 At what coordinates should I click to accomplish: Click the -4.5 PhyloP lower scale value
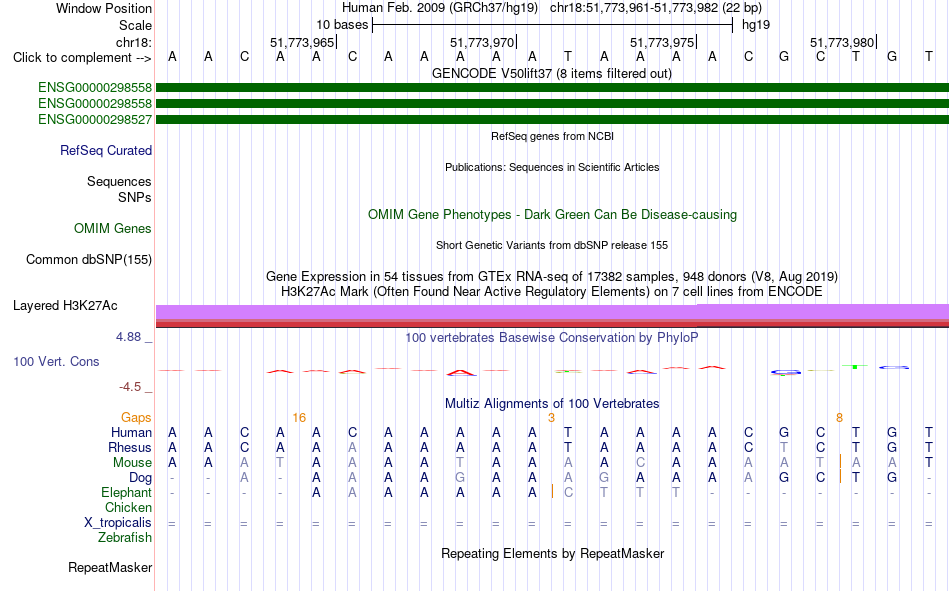tap(130, 387)
